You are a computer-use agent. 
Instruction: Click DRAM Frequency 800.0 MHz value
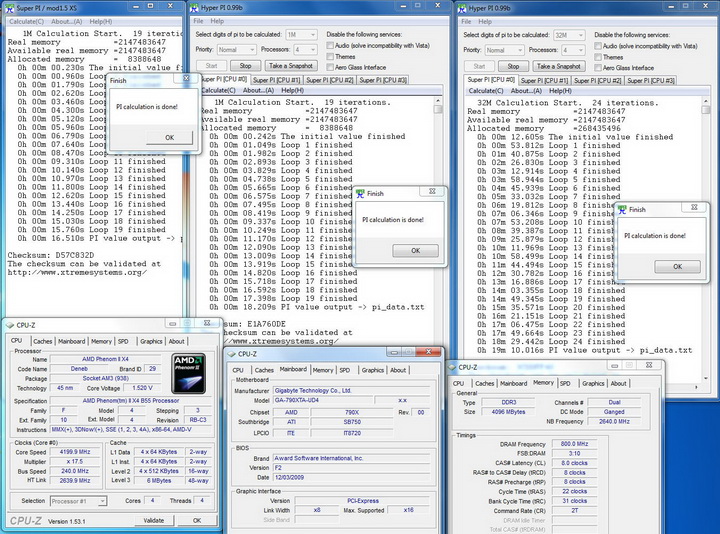[x=574, y=444]
